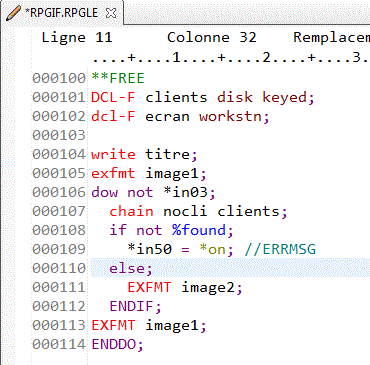Click the Ligne 11 status indicator
The width and height of the screenshot is (370, 365).
coord(77,37)
